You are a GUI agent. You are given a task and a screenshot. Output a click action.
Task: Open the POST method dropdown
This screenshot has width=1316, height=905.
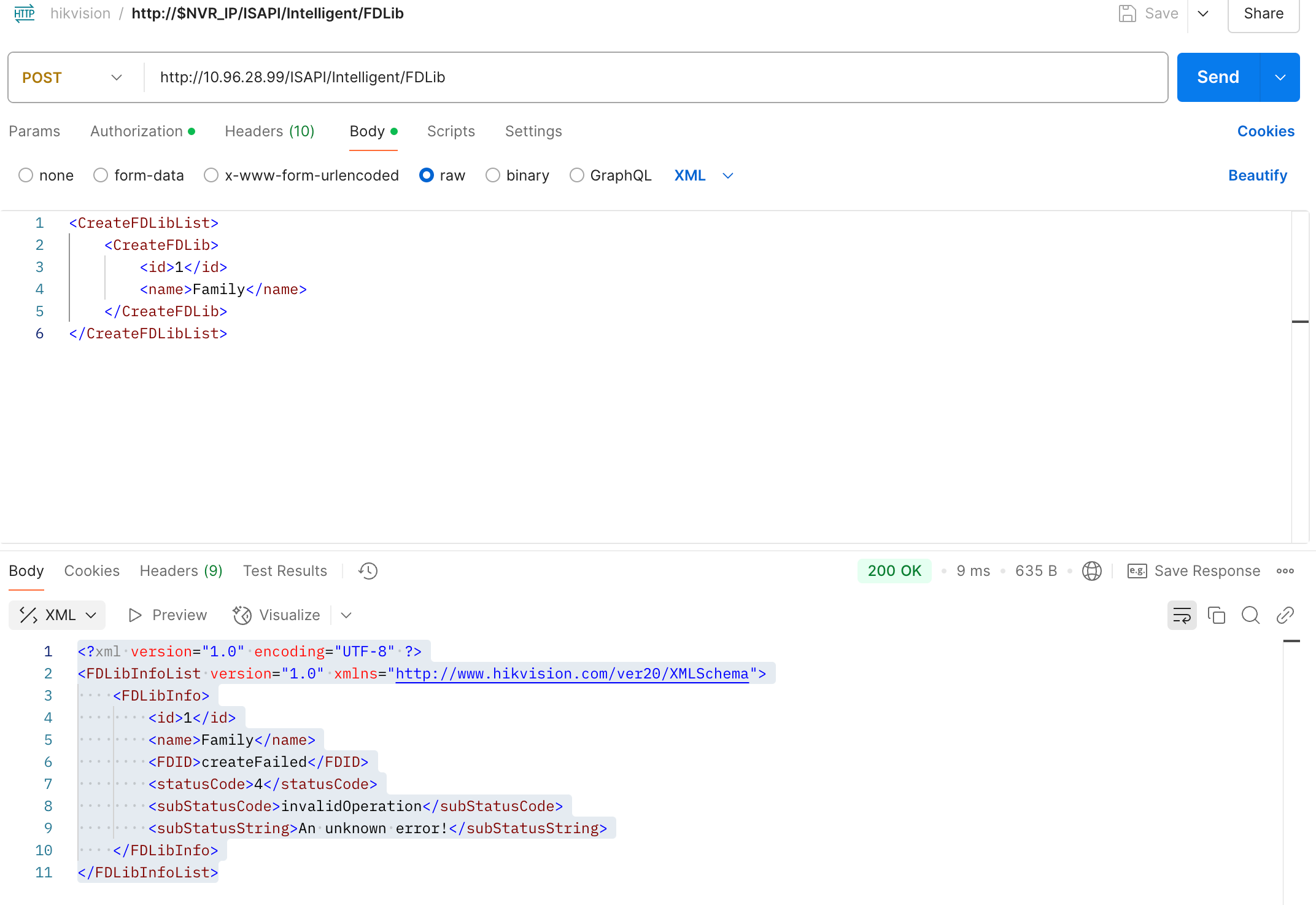tap(116, 77)
